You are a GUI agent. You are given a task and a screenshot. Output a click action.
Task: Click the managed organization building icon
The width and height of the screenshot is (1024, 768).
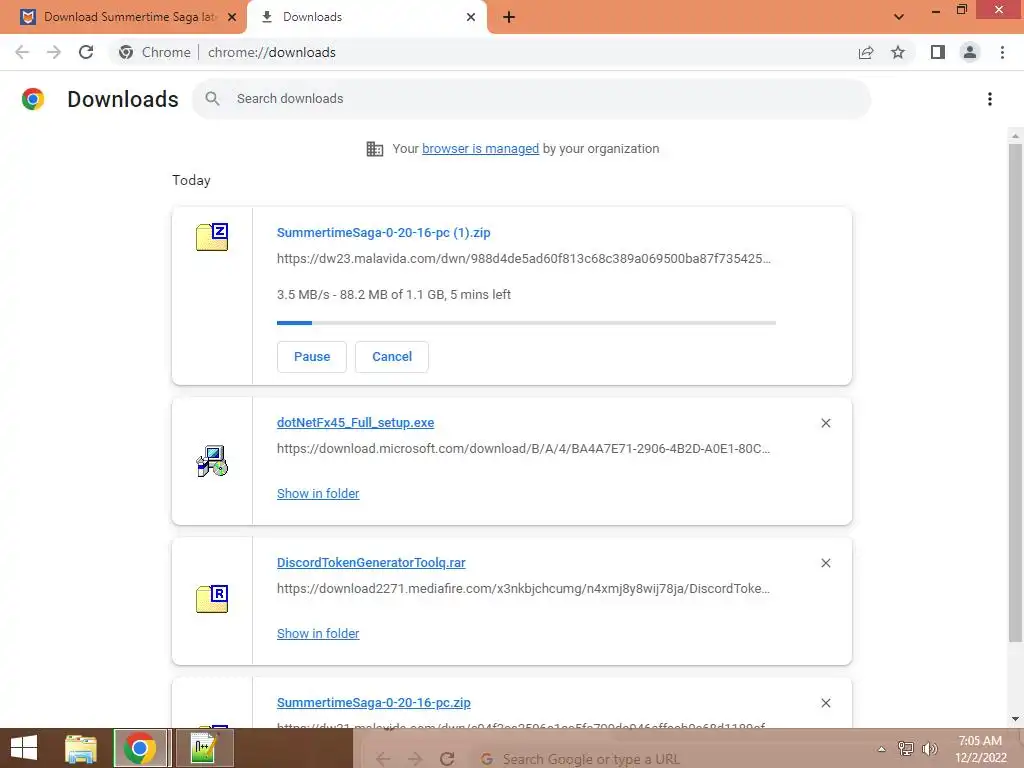coord(375,149)
